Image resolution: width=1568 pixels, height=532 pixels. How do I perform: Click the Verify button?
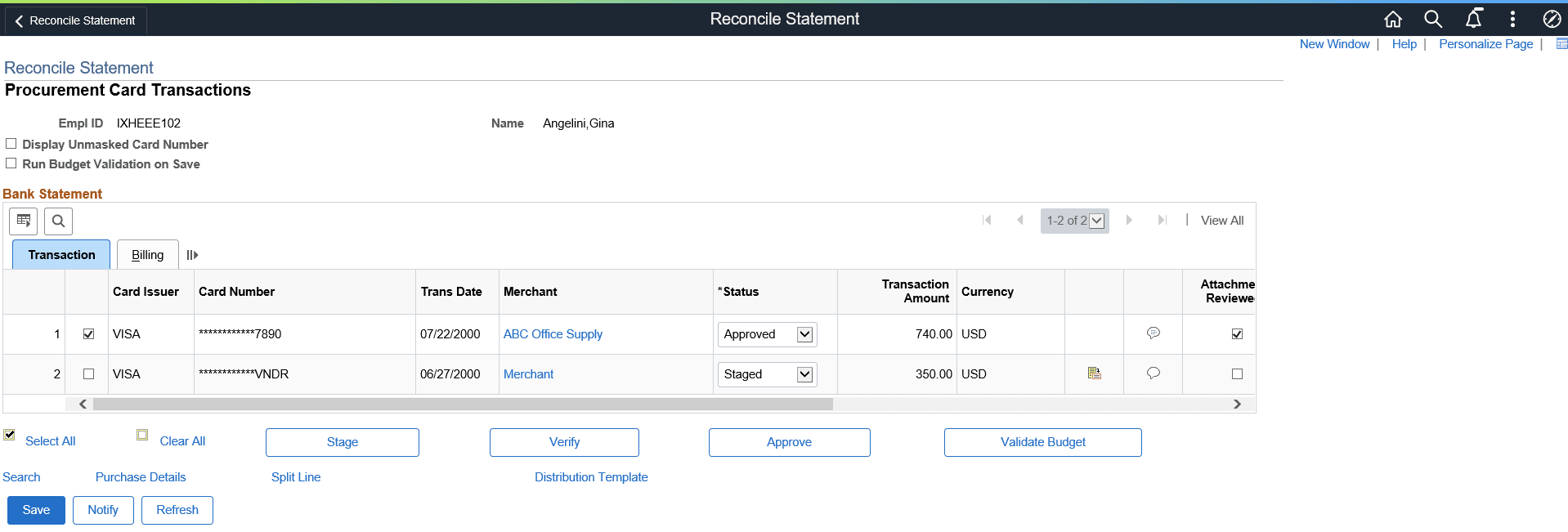pos(564,442)
